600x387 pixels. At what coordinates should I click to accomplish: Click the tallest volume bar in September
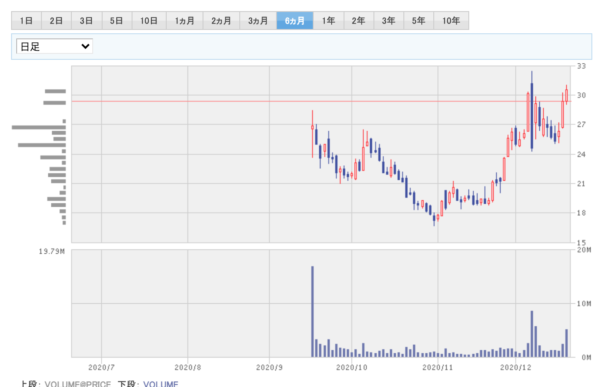tap(312, 312)
